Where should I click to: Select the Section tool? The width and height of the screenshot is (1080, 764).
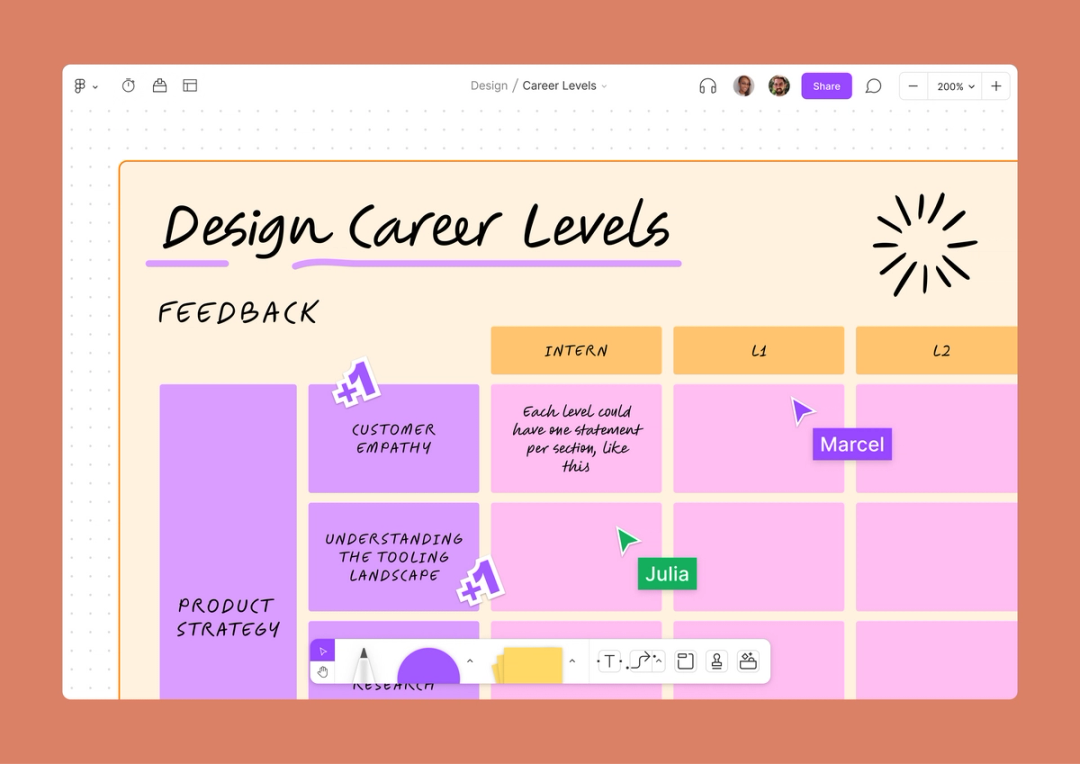click(x=686, y=661)
